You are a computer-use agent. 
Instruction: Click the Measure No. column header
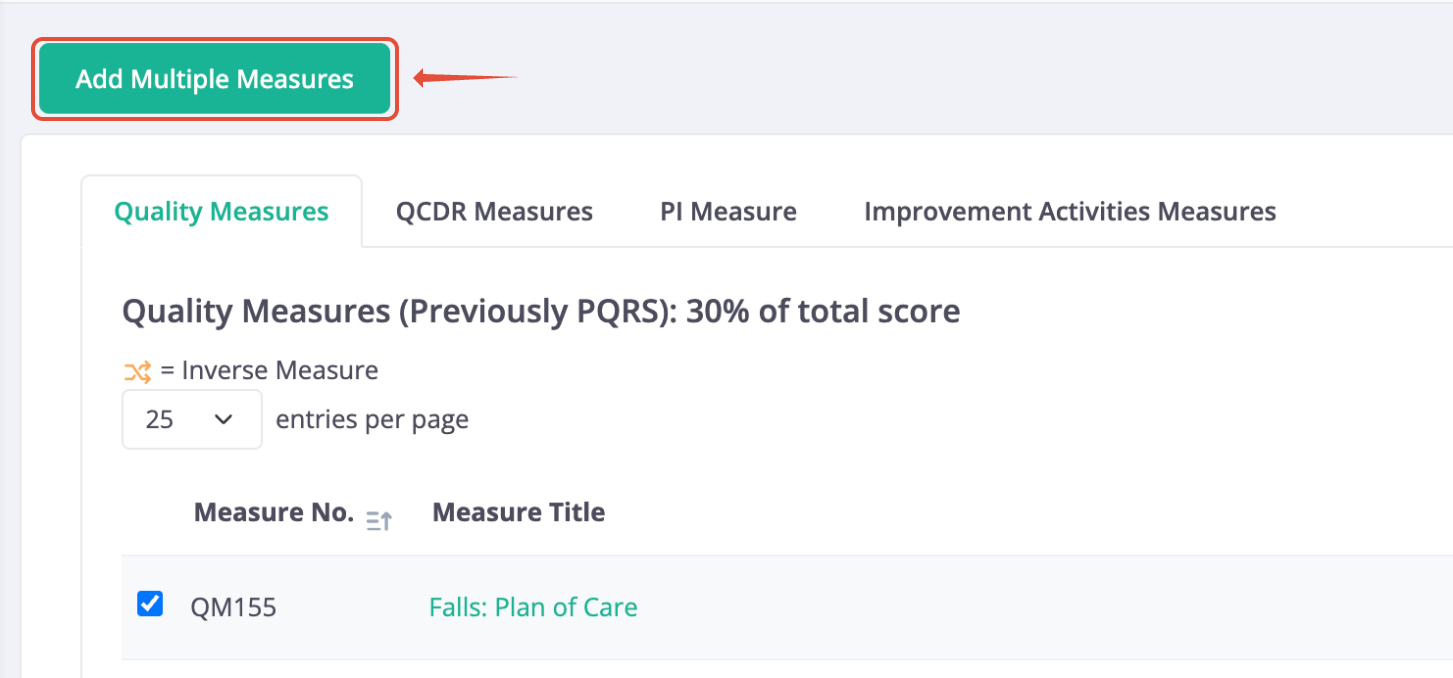(274, 513)
